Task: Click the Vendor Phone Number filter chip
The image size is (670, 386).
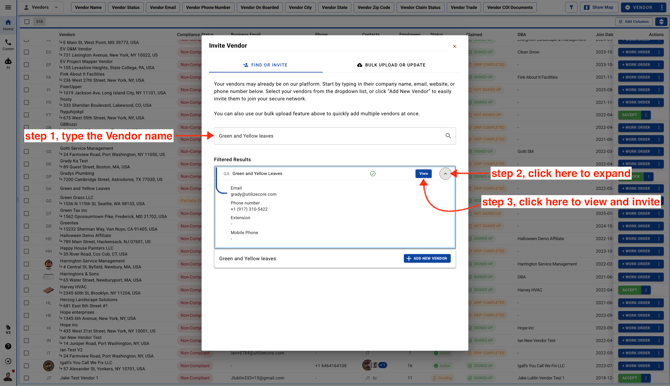Action: coord(208,7)
